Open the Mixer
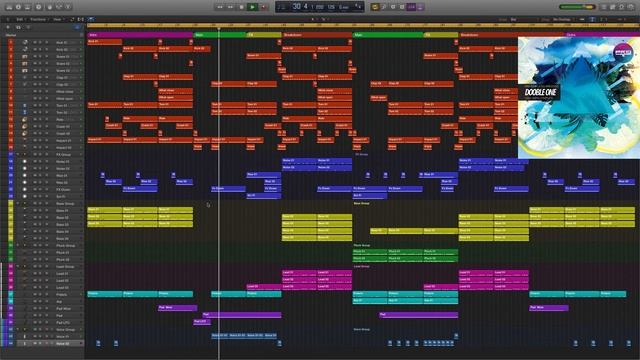640x360 pixels. [59, 7]
